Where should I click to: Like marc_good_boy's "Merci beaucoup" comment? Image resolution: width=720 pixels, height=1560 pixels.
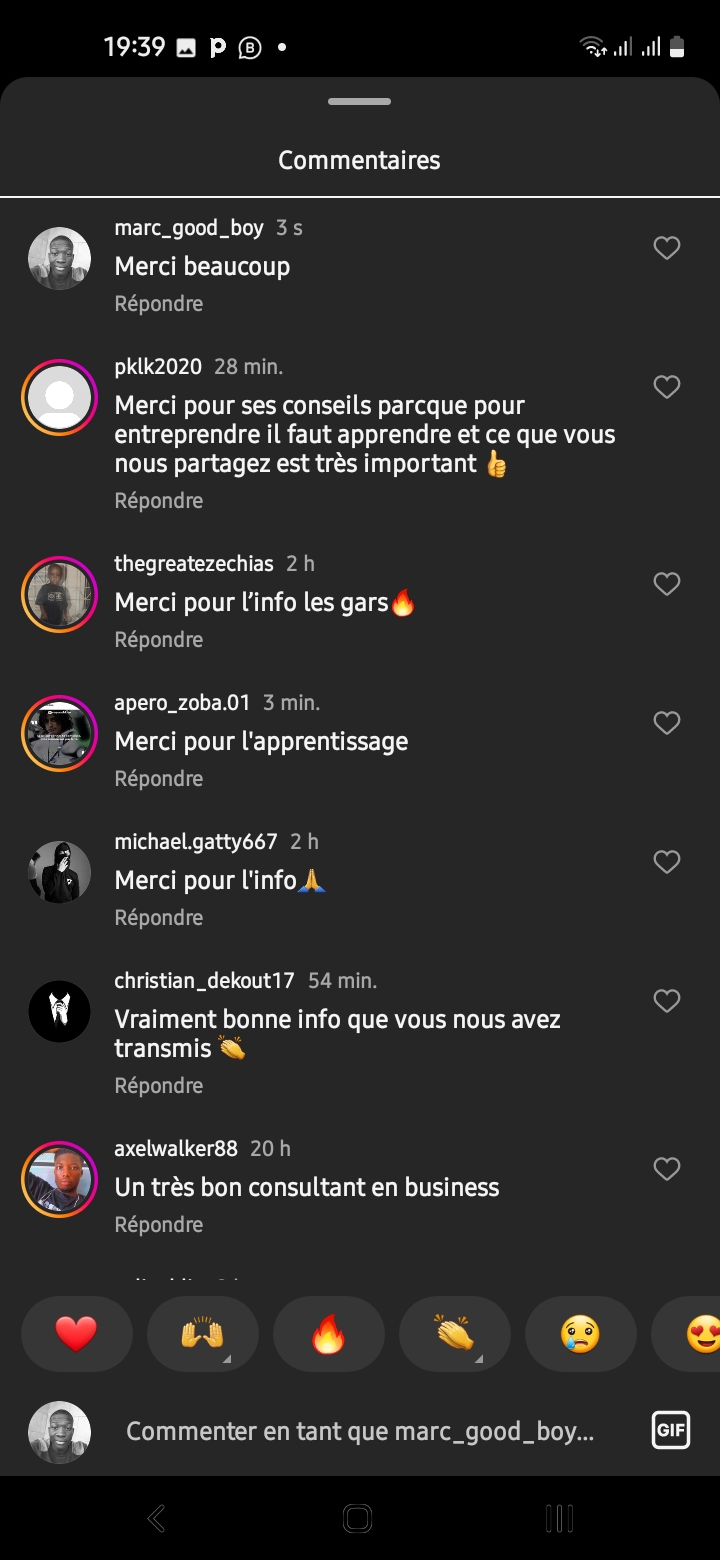pyautogui.click(x=666, y=248)
